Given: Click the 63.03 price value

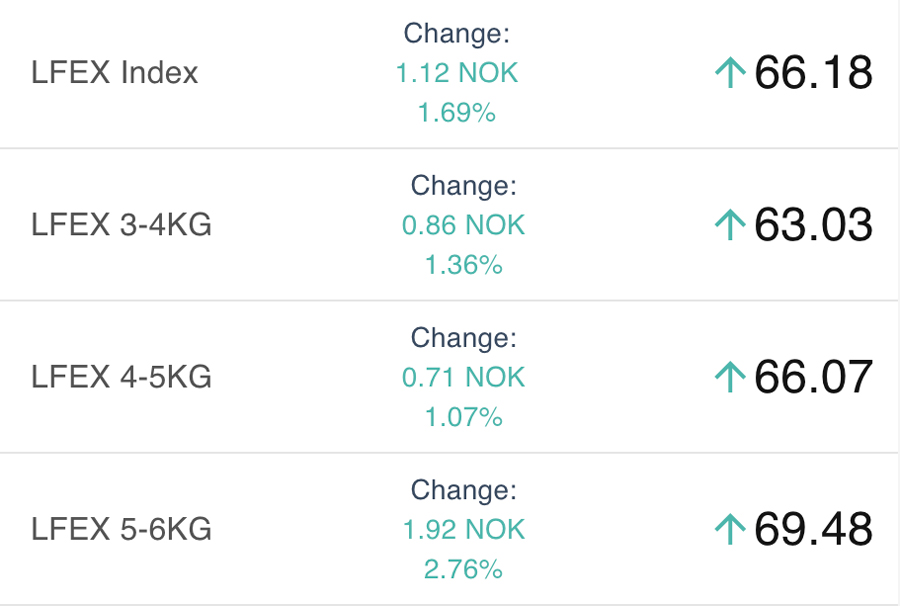Looking at the screenshot, I should [x=813, y=225].
